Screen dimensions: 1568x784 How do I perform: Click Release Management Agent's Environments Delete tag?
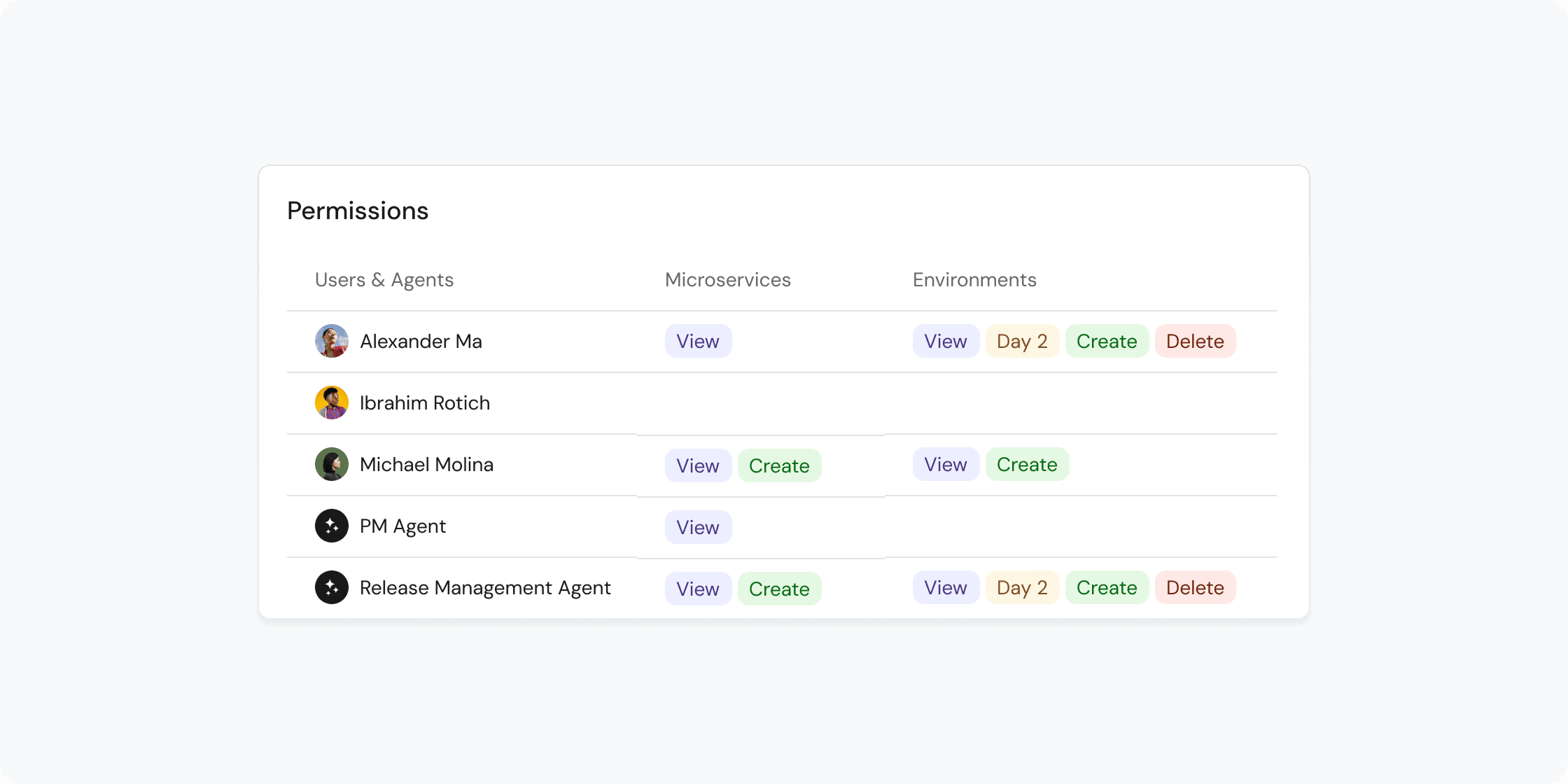(1195, 587)
